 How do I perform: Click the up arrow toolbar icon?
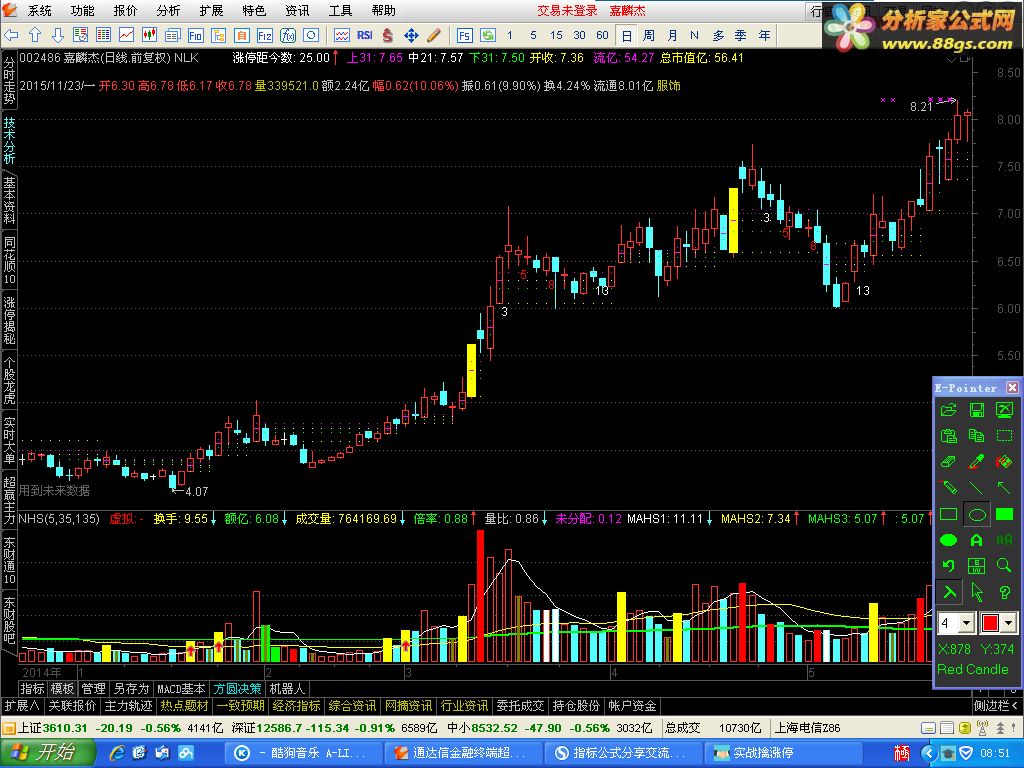(35, 35)
